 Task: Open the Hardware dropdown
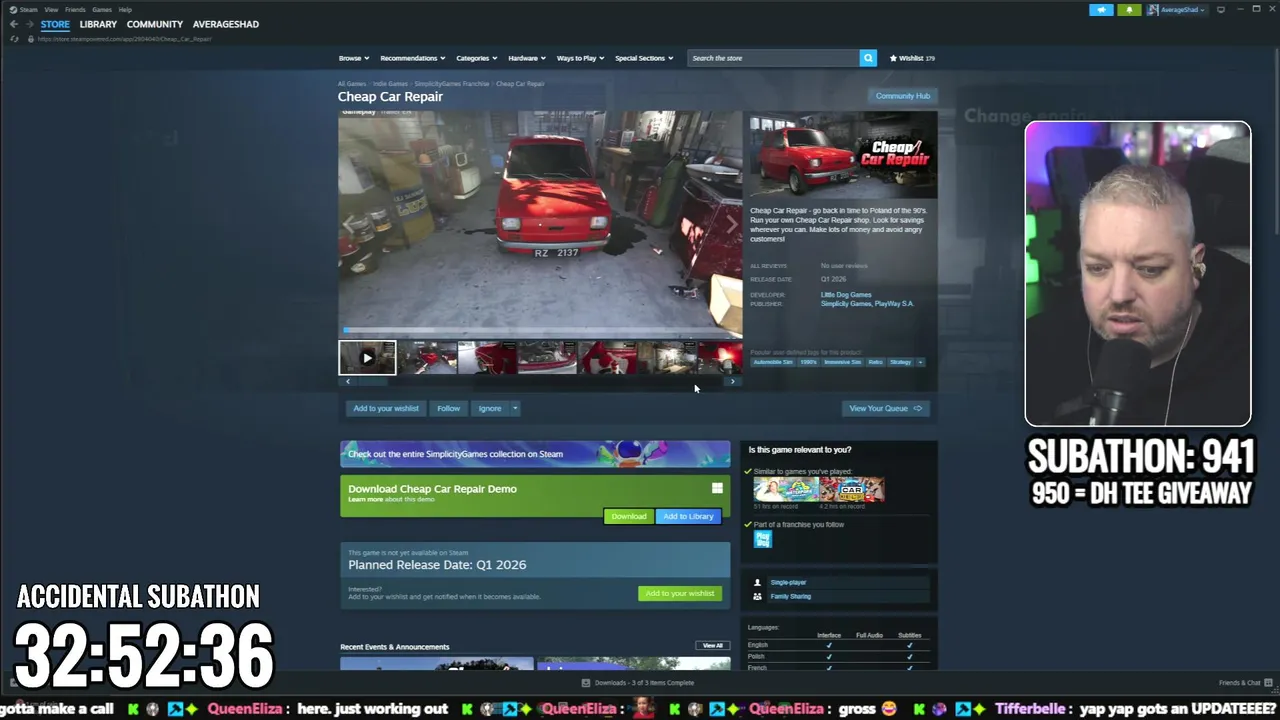coord(527,58)
